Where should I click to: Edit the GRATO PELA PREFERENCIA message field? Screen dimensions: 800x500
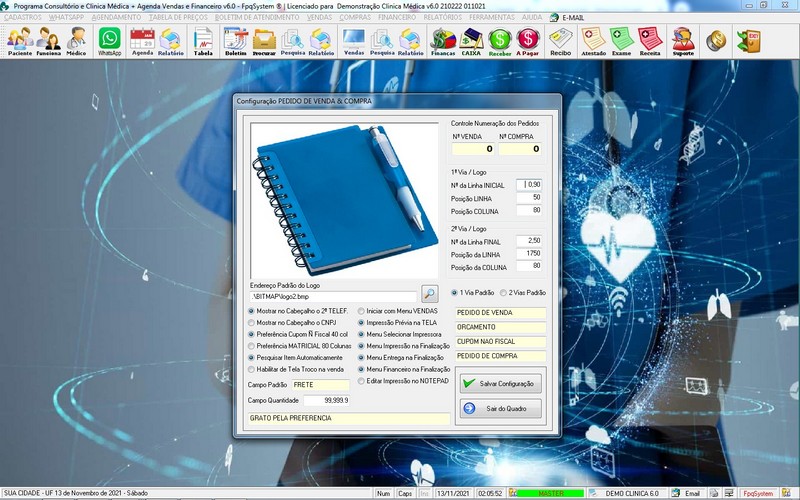click(349, 418)
